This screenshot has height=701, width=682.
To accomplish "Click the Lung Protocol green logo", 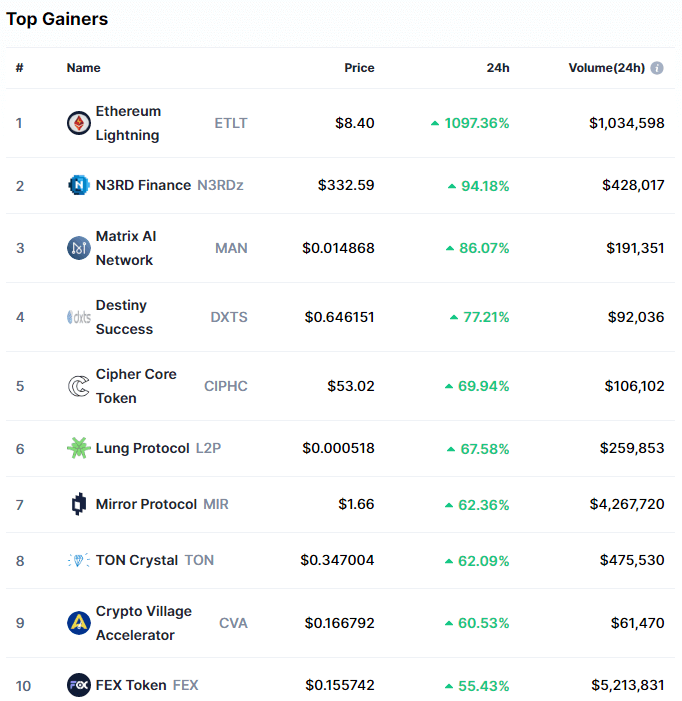I will pyautogui.click(x=79, y=448).
